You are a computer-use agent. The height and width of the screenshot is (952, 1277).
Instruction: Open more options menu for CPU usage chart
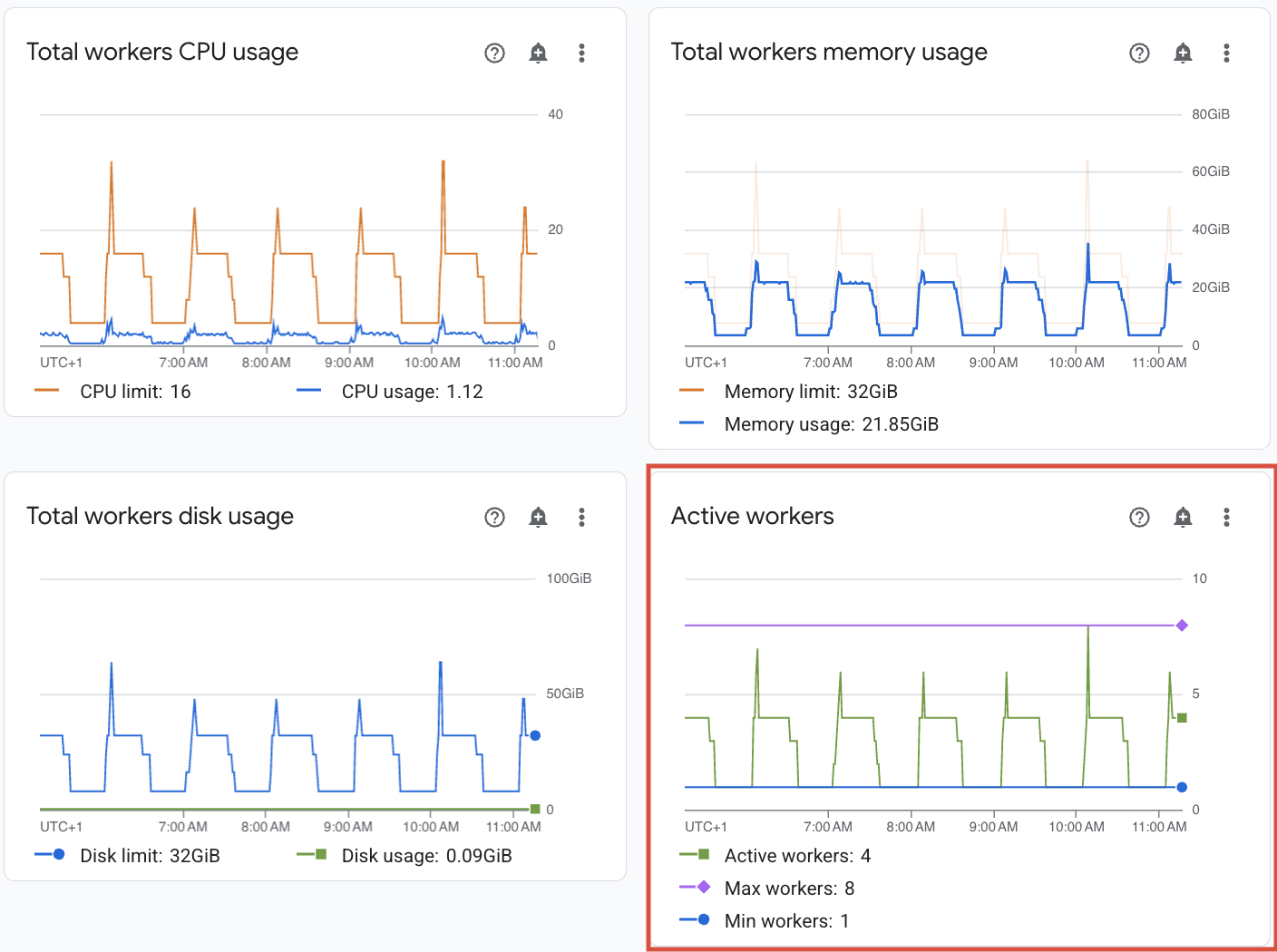pyautogui.click(x=581, y=53)
